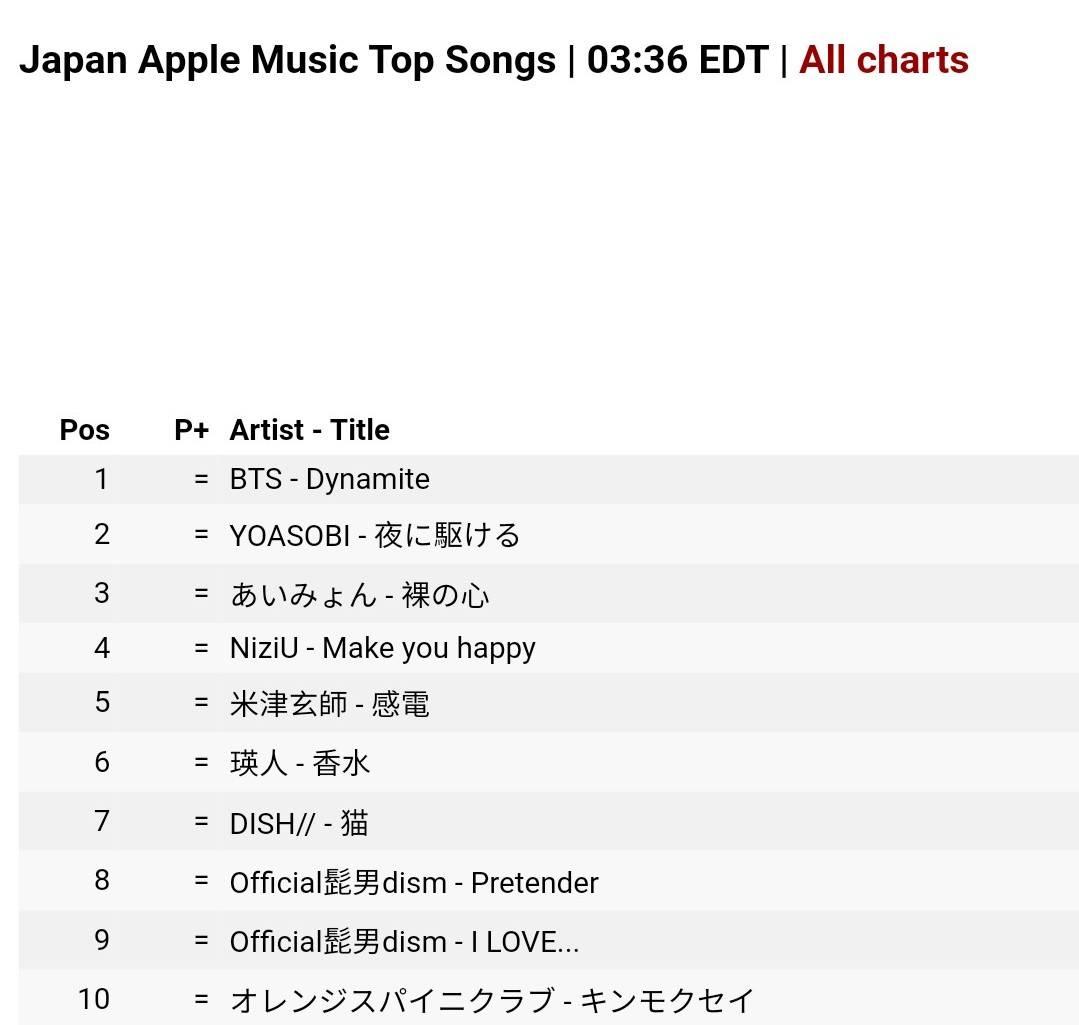Click the Pos column header
This screenshot has height=1025, width=1079.
(85, 430)
